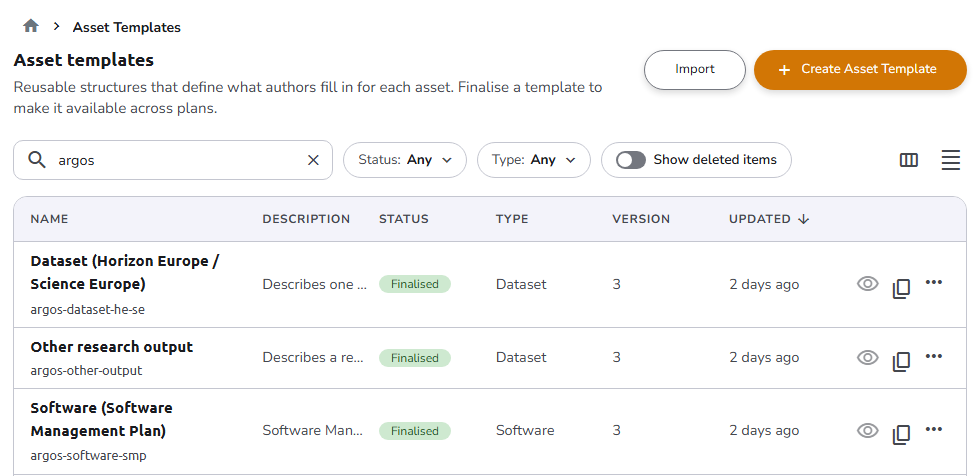Duplicate the Other research output template
This screenshot has width=980, height=476.
point(901,361)
